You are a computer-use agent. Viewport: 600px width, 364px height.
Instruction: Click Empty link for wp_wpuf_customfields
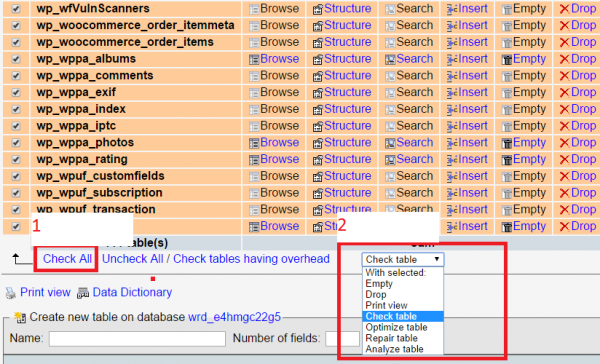point(529,176)
